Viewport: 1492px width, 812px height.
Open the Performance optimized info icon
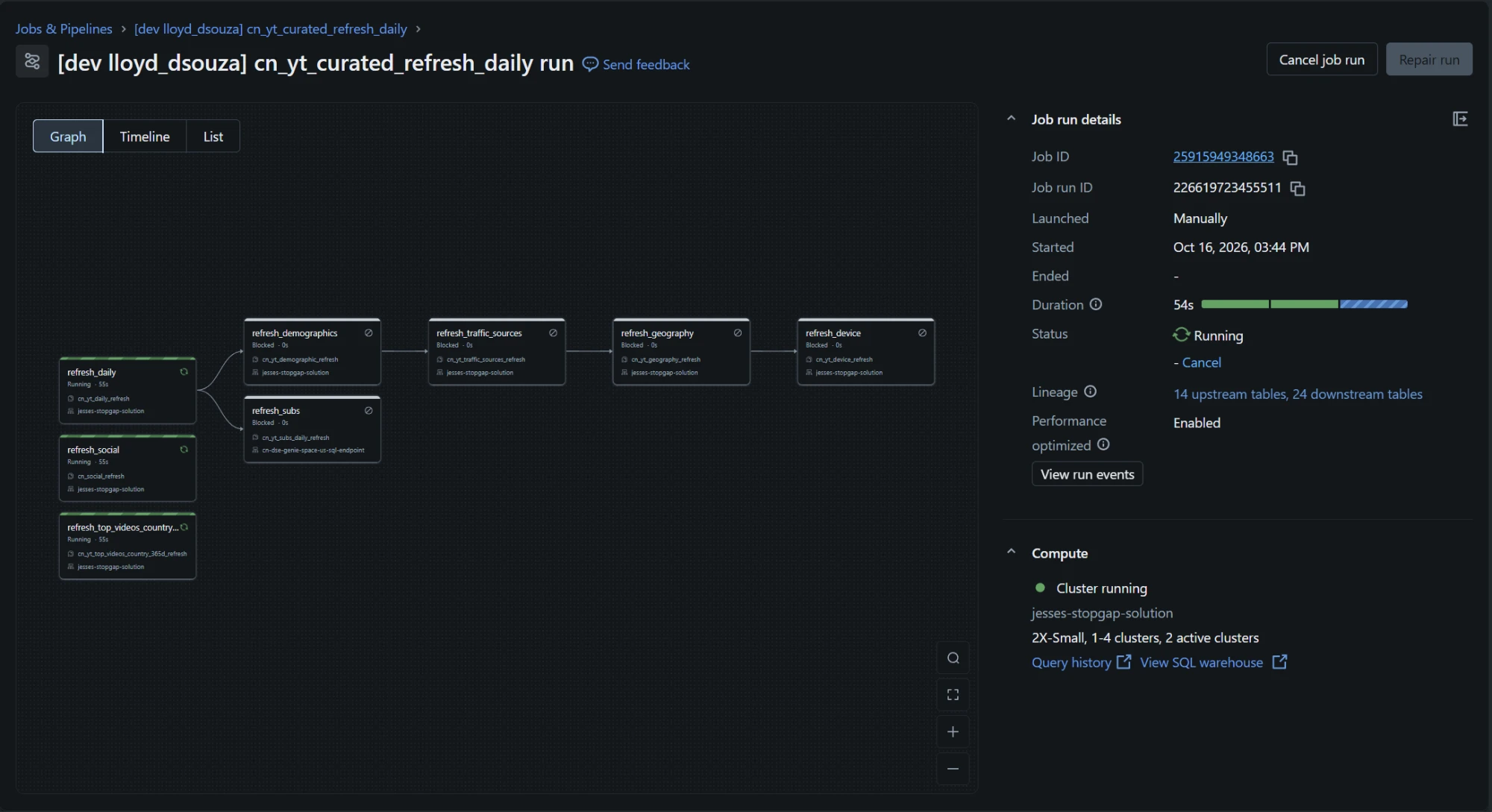point(1103,444)
